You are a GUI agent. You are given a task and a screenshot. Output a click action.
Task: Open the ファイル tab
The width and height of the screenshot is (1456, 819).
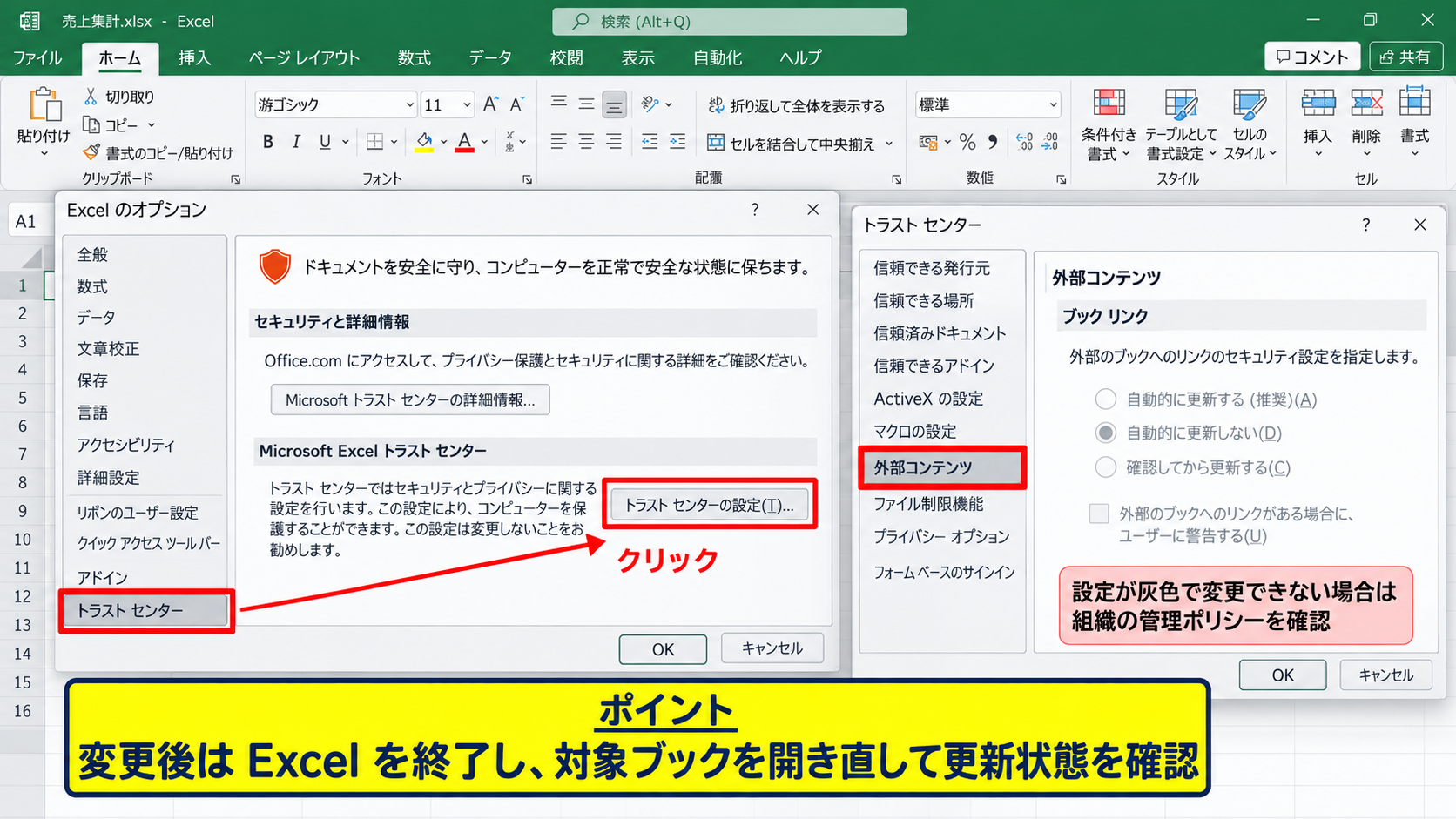37,57
